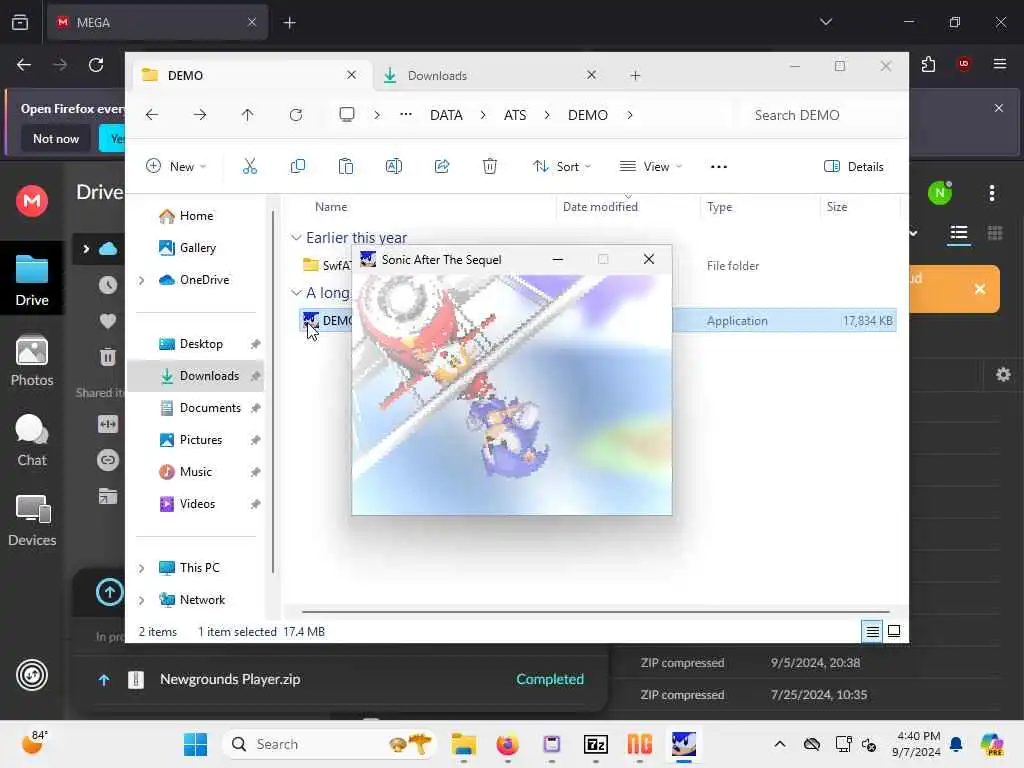Image resolution: width=1024 pixels, height=768 pixels.
Task: Open the New dropdown in Explorer
Action: pos(176,167)
